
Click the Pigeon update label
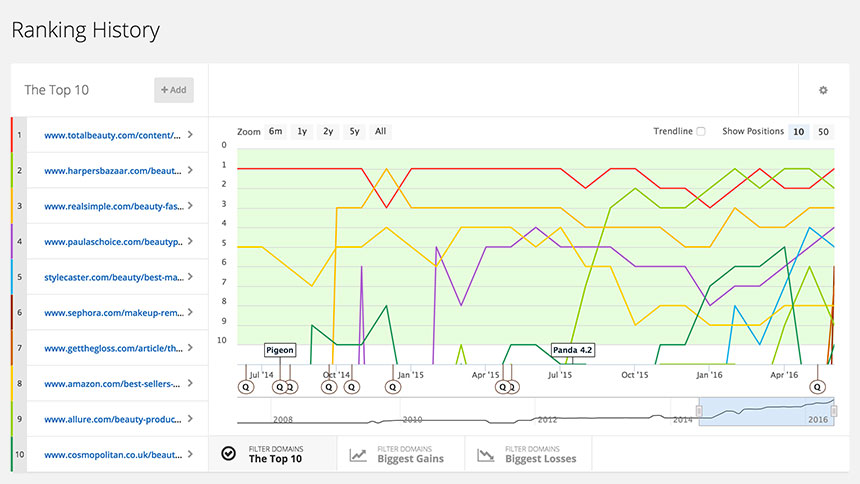click(x=280, y=350)
